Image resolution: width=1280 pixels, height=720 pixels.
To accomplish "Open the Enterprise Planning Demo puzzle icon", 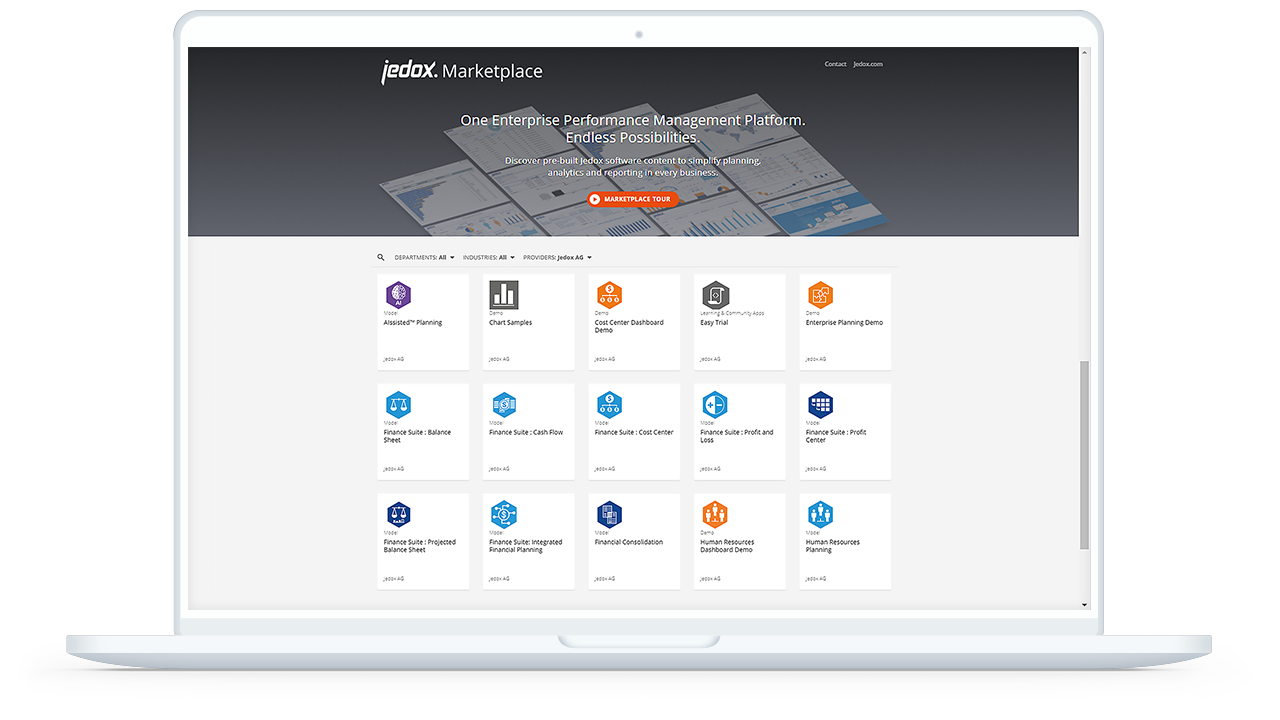I will pos(820,295).
